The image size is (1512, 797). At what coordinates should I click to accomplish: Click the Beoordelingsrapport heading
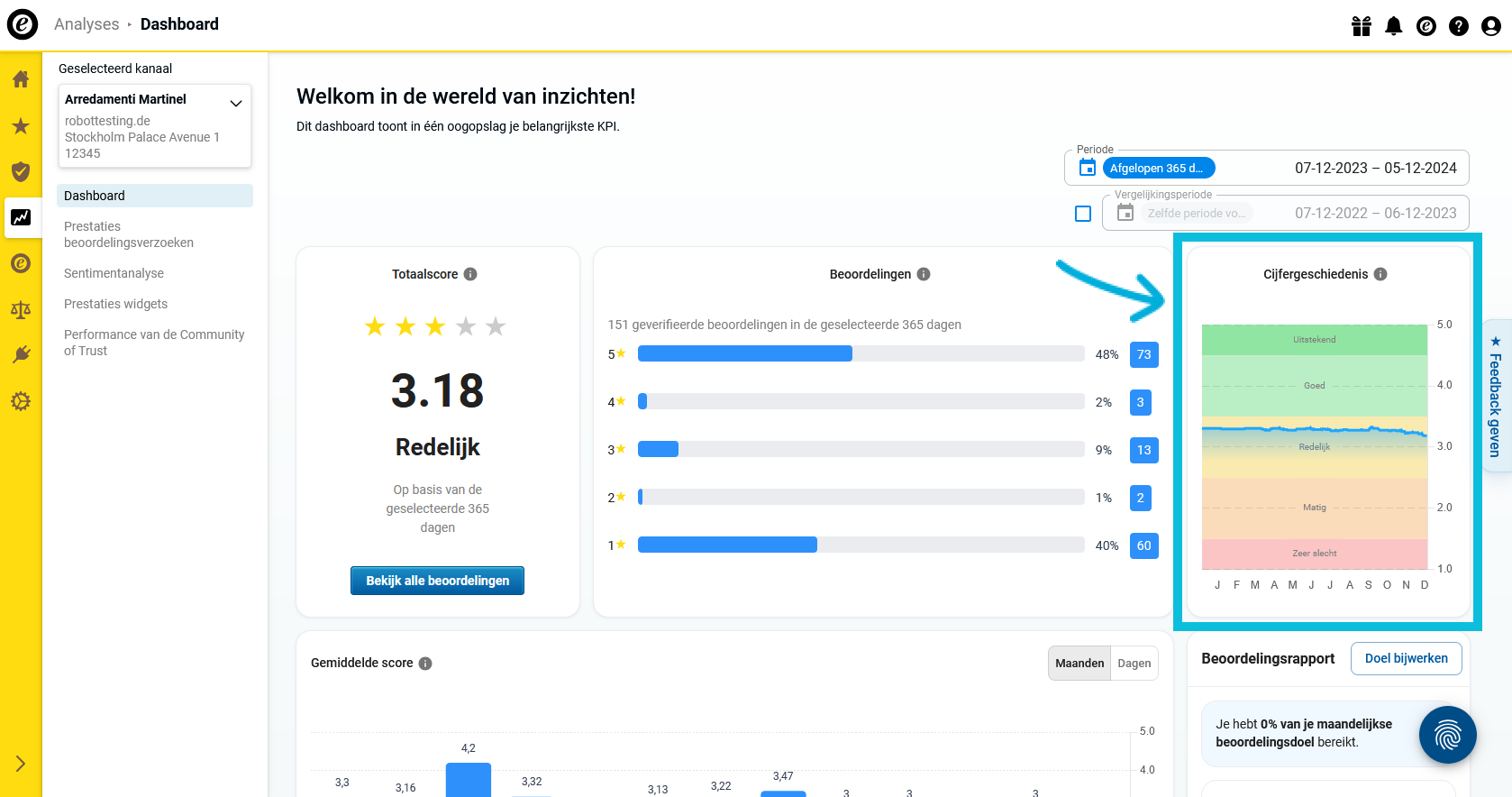[x=1268, y=658]
